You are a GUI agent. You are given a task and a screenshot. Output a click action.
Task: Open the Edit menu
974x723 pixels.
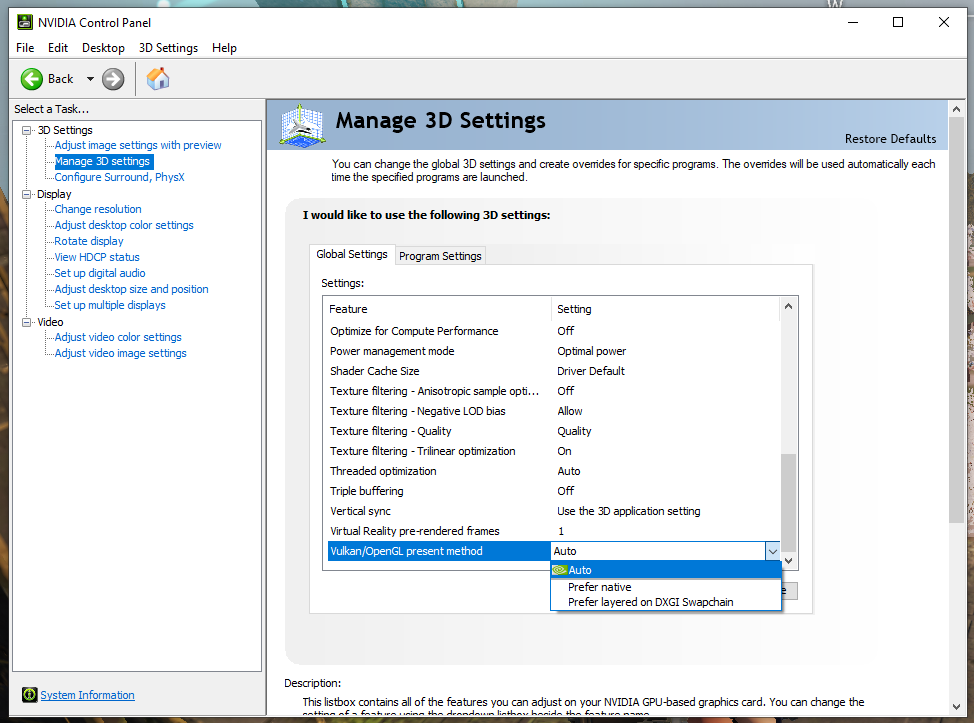point(58,48)
